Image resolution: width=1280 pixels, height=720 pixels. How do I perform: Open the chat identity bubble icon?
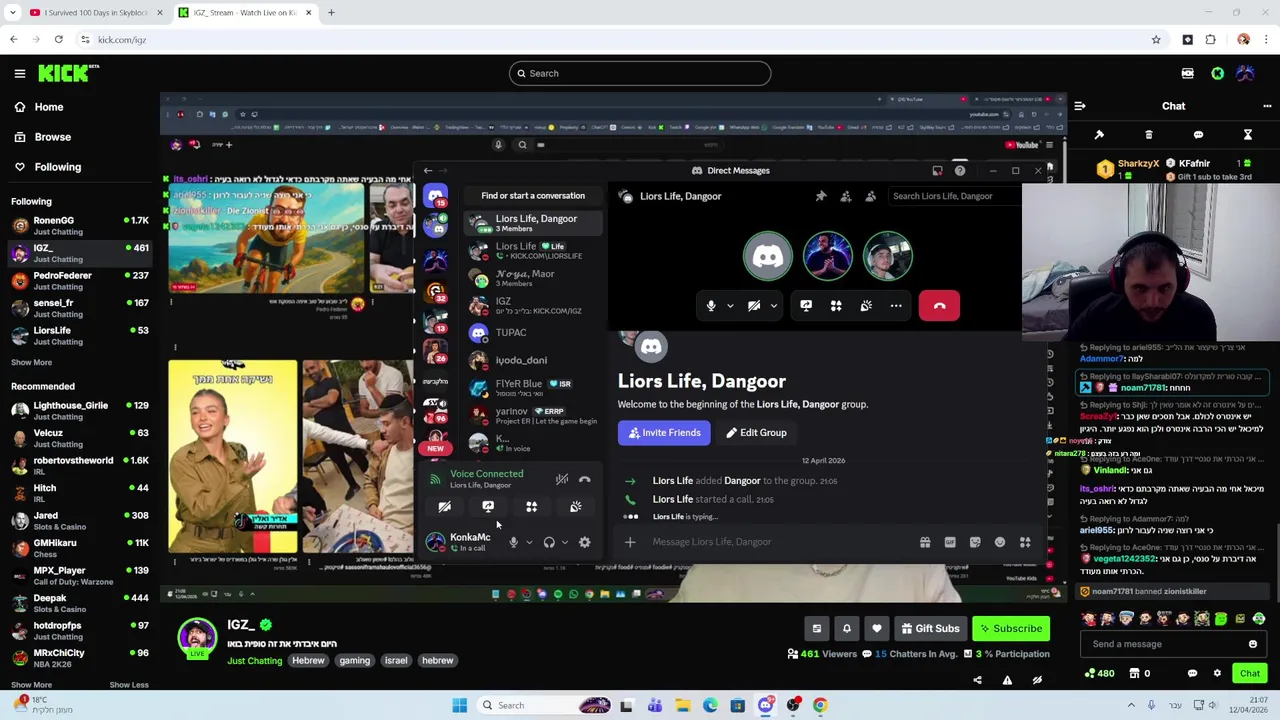click(1192, 673)
